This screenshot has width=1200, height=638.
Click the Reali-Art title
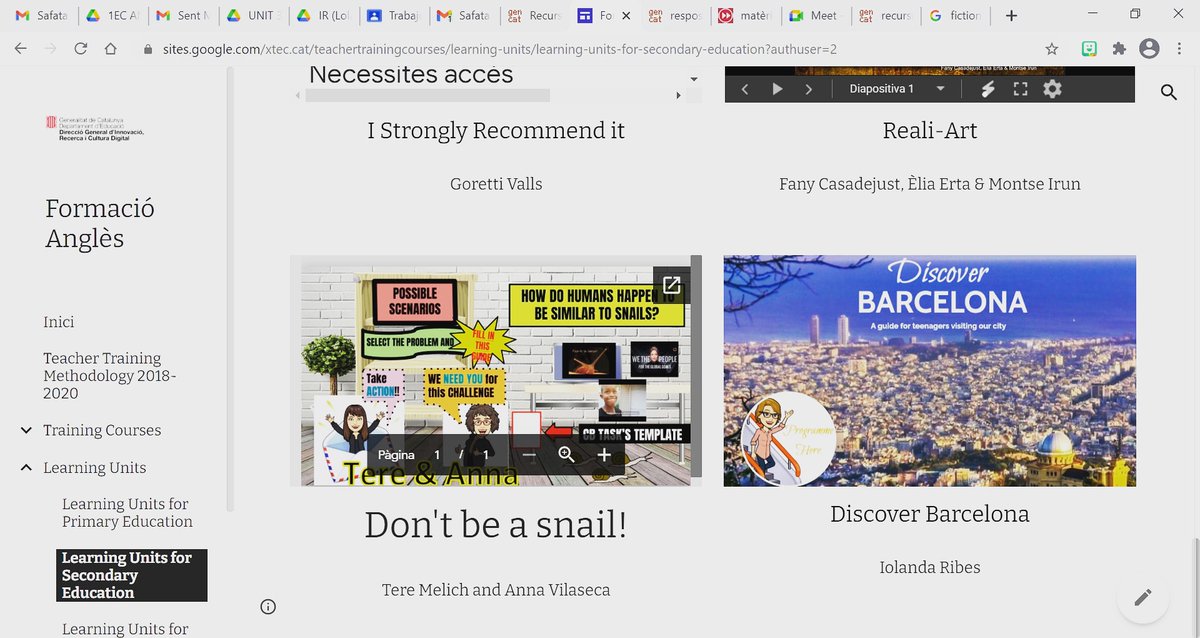click(x=930, y=130)
